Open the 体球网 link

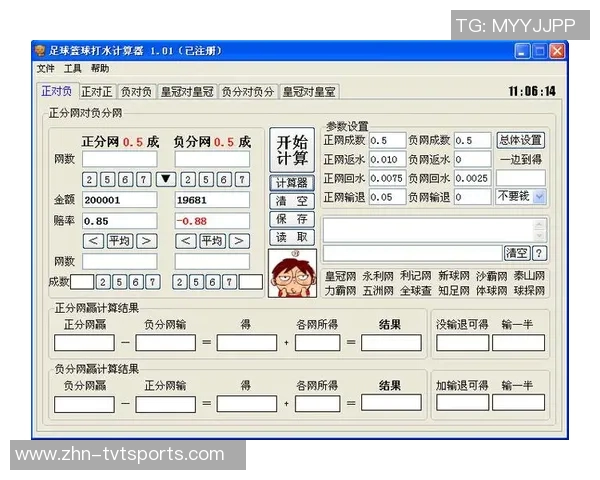pos(492,291)
